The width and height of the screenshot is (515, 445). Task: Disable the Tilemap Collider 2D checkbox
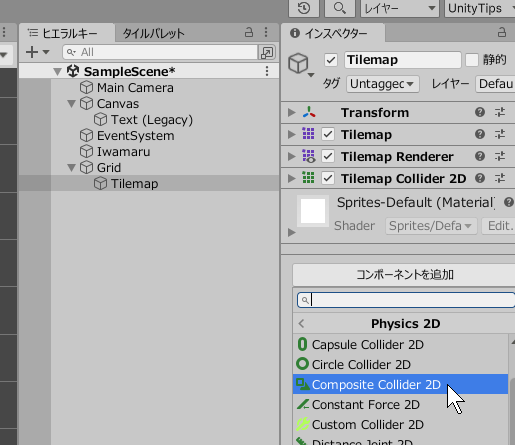(328, 178)
